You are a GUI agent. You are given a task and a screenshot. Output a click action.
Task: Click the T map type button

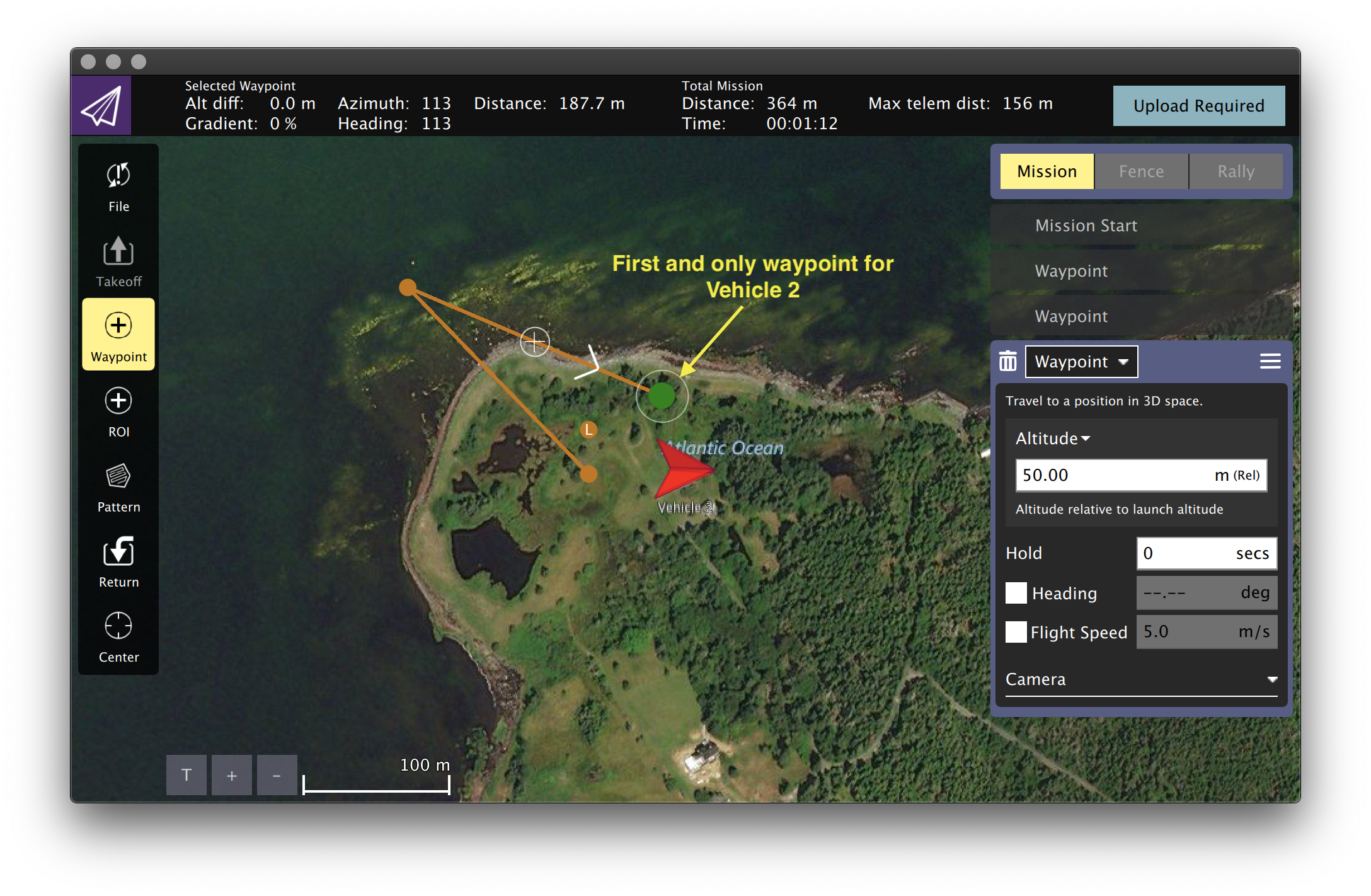[x=186, y=775]
